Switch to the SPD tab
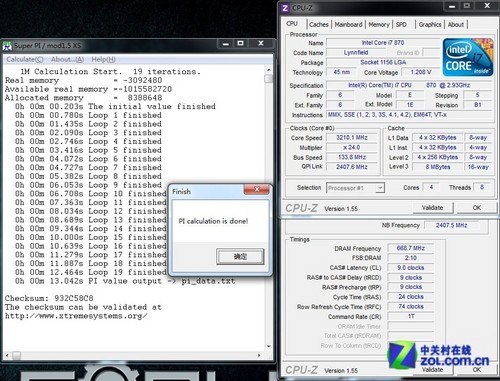This screenshot has width=500, height=381. click(x=401, y=24)
